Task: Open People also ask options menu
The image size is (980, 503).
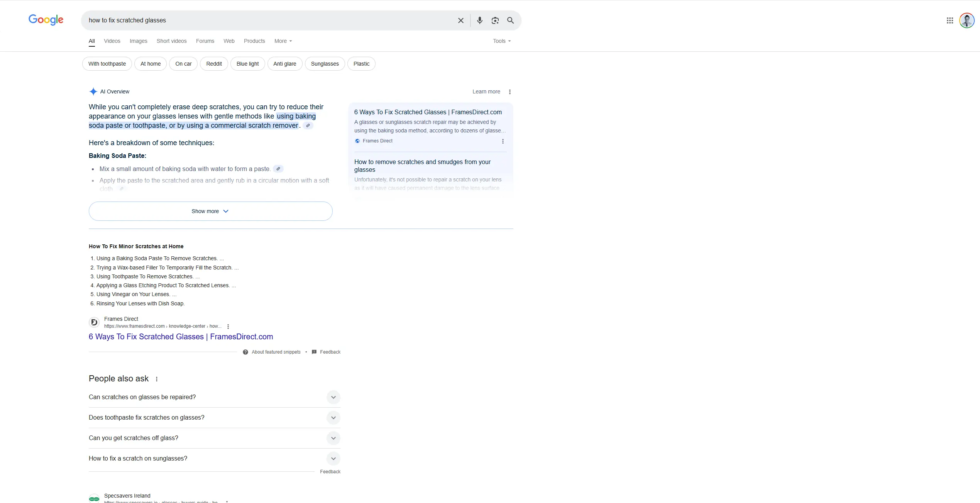Action: coord(156,379)
